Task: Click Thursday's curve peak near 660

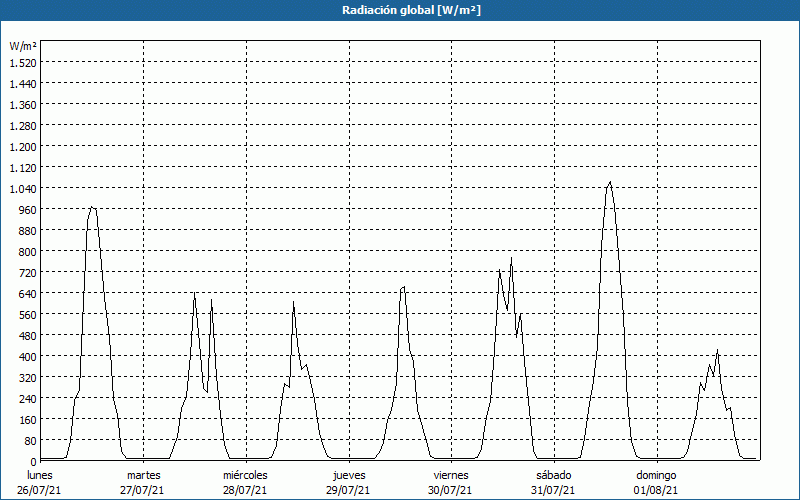Action: pyautogui.click(x=403, y=288)
